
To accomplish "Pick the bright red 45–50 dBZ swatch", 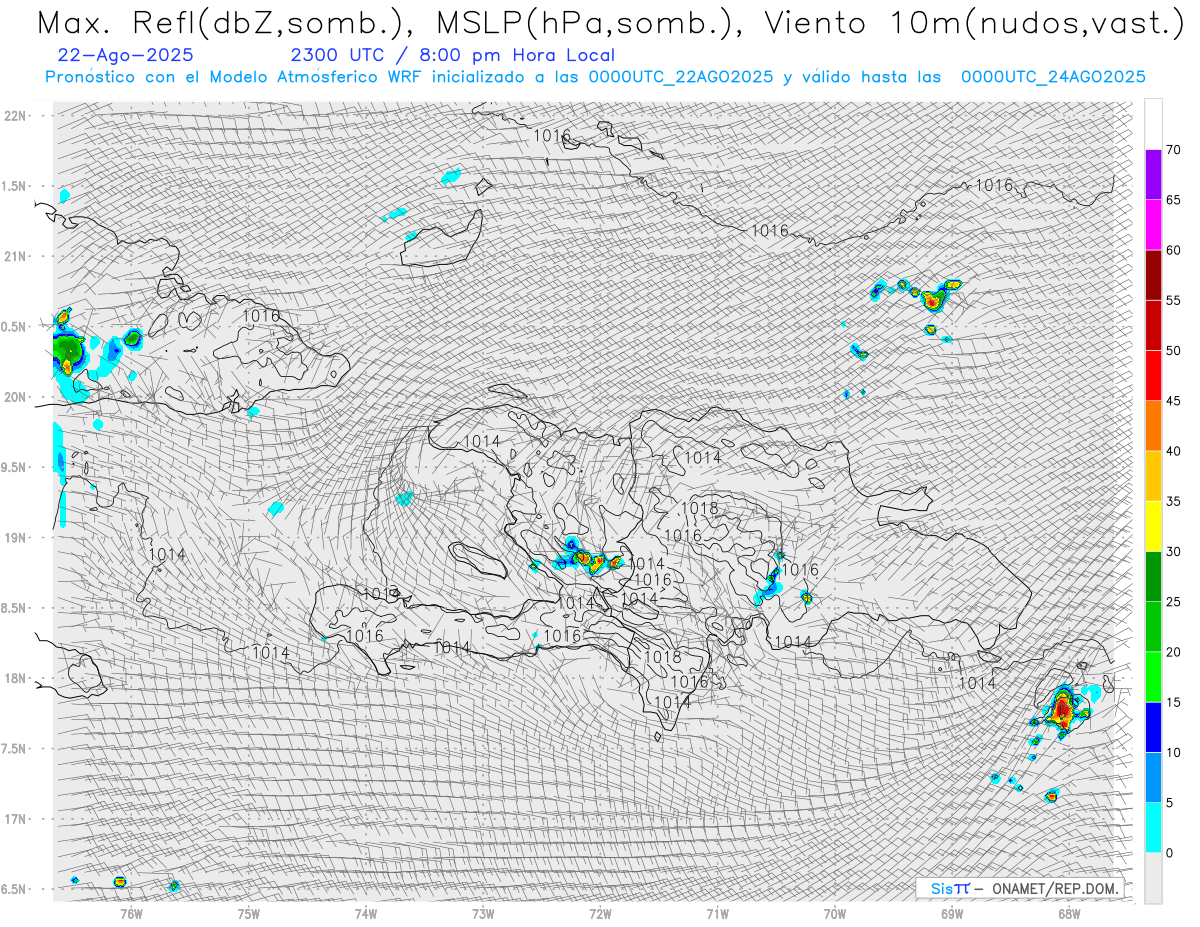I will [1153, 376].
